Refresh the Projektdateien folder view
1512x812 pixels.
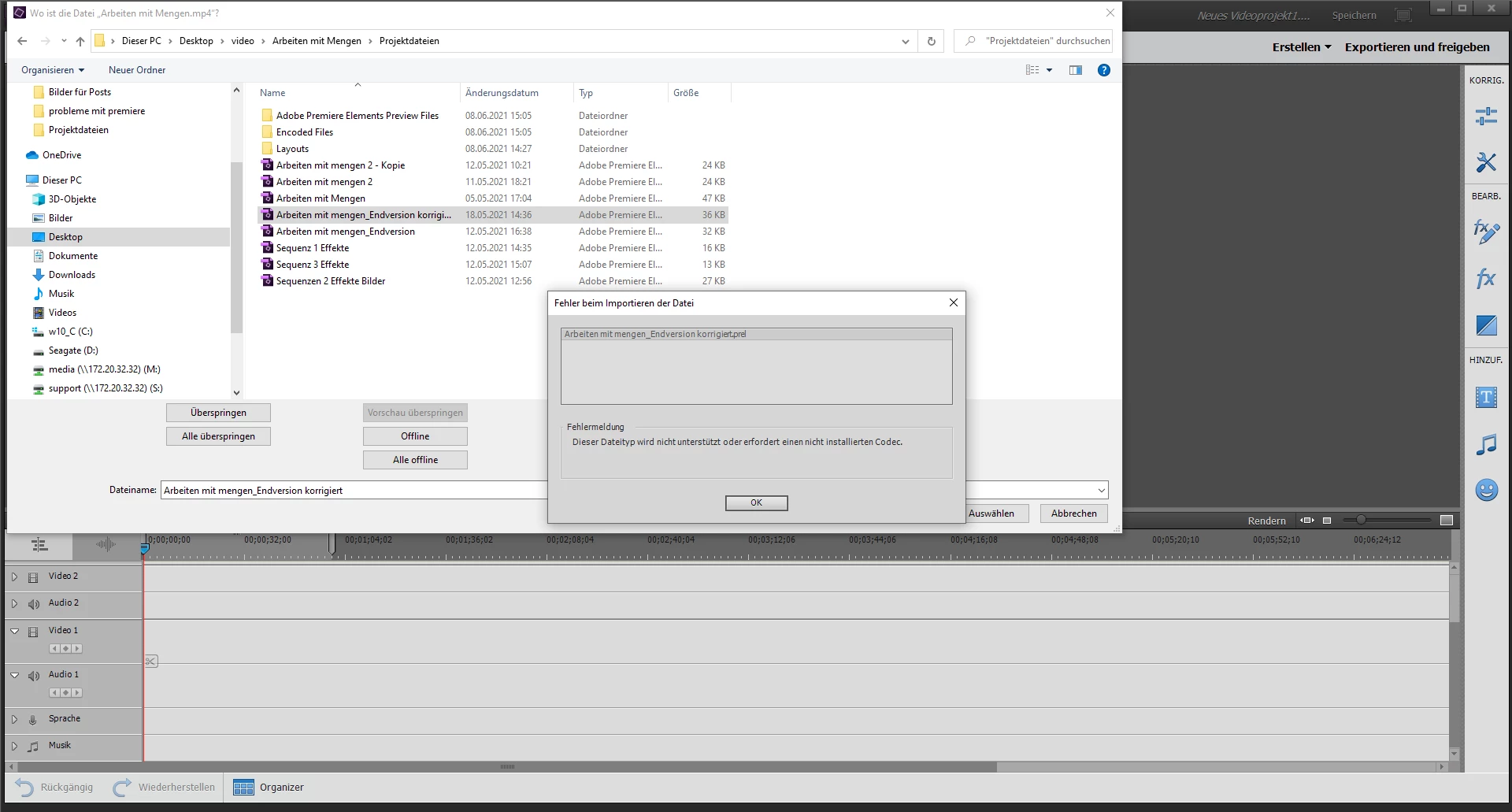tap(932, 41)
